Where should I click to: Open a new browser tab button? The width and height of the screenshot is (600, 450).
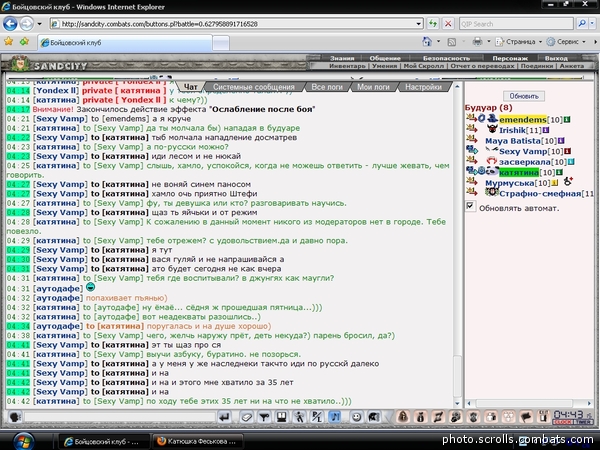221,42
